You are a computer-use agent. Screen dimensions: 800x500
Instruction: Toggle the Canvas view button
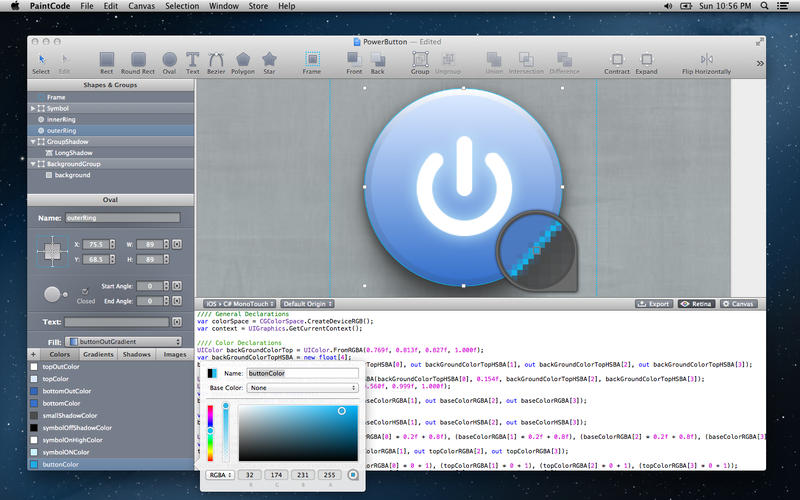[741, 303]
